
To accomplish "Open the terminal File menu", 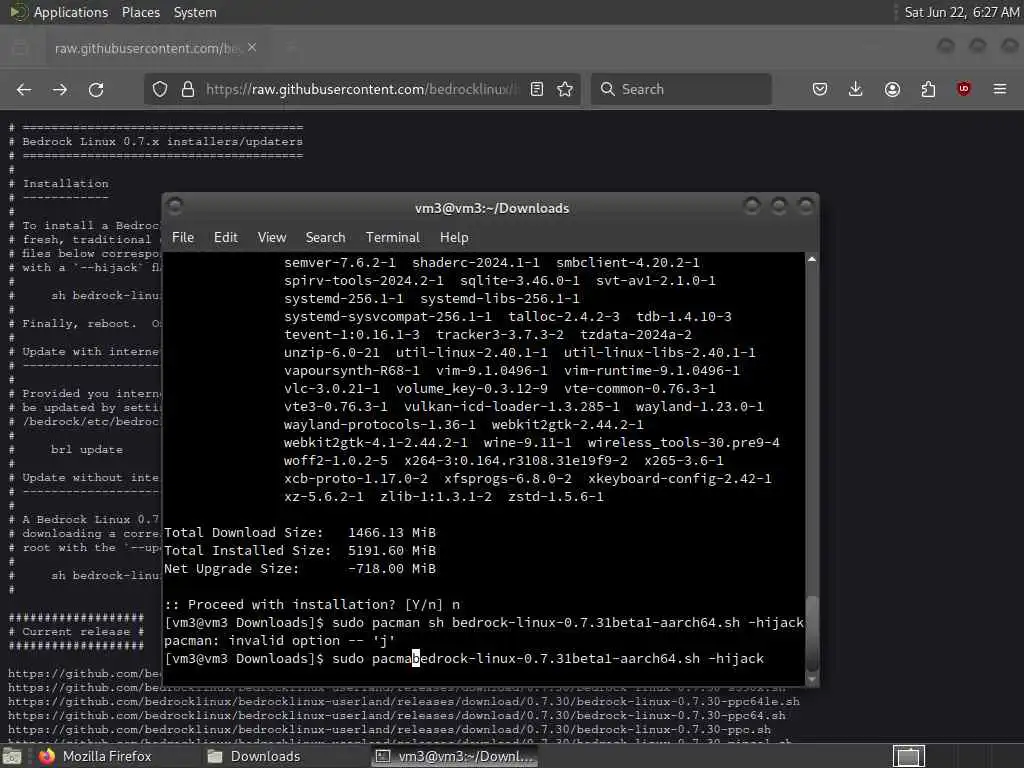I will pyautogui.click(x=183, y=238).
